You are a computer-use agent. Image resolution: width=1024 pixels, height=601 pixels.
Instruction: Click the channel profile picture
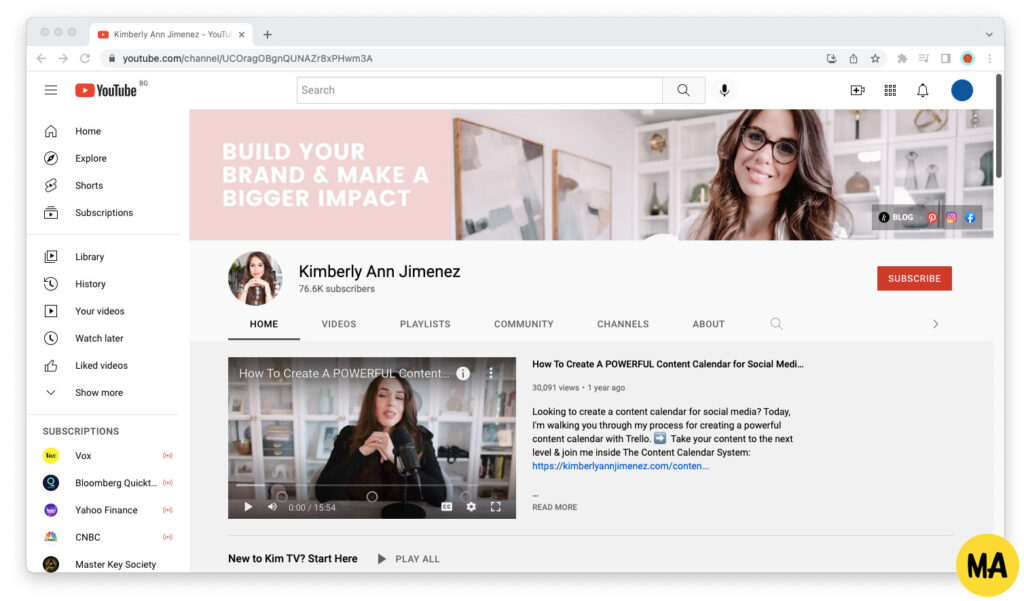255,278
